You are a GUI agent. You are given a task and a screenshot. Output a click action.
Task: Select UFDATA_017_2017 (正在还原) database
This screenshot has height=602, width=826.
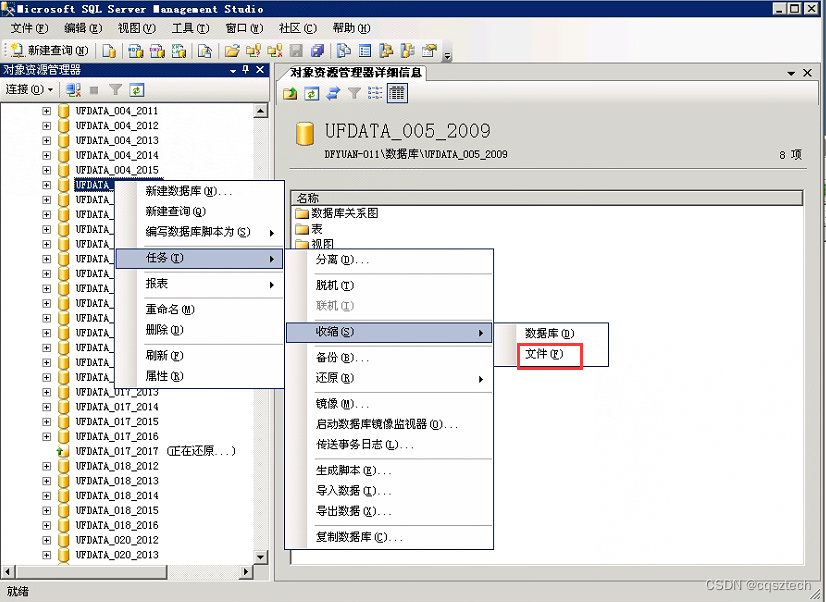point(155,451)
